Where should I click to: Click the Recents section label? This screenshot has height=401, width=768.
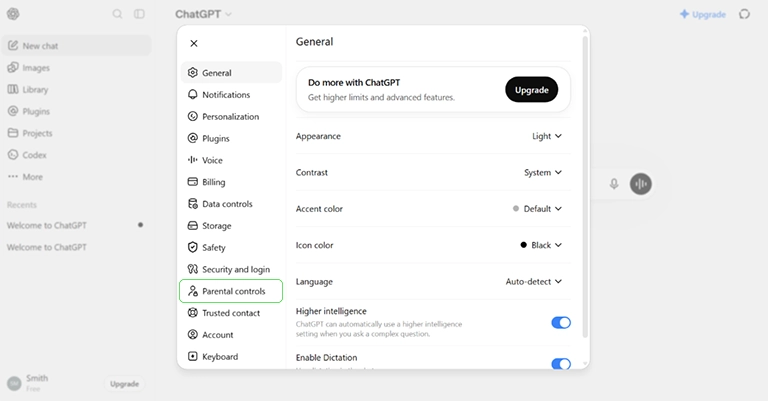pyautogui.click(x=22, y=205)
